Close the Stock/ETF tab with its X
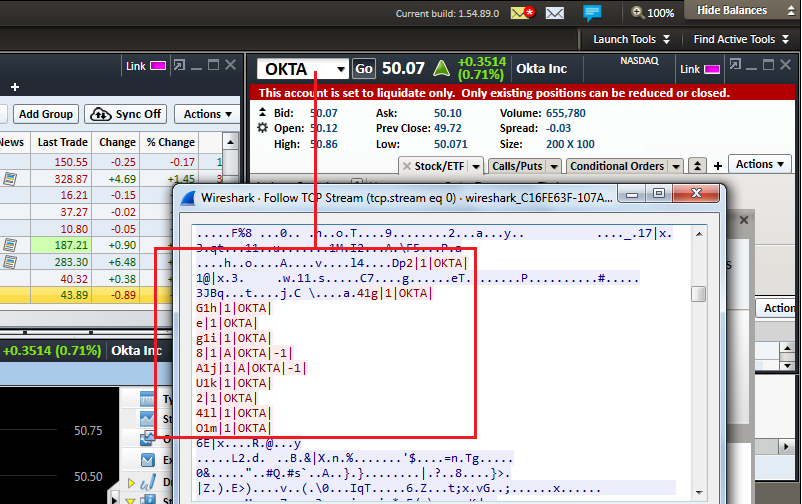Image resolution: width=802 pixels, height=504 pixels. coord(407,166)
